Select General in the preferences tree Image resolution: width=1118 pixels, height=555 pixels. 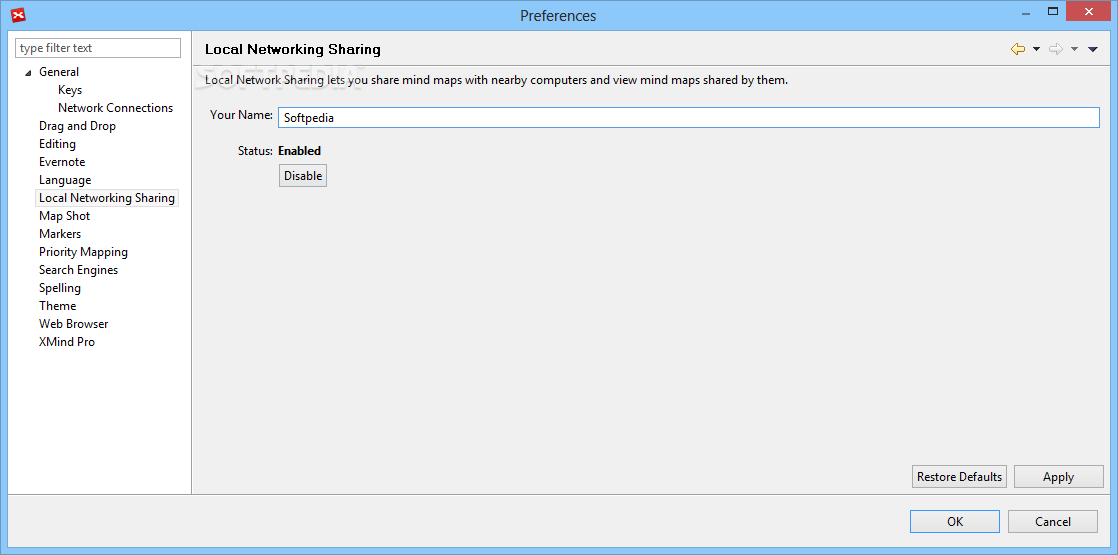point(59,72)
